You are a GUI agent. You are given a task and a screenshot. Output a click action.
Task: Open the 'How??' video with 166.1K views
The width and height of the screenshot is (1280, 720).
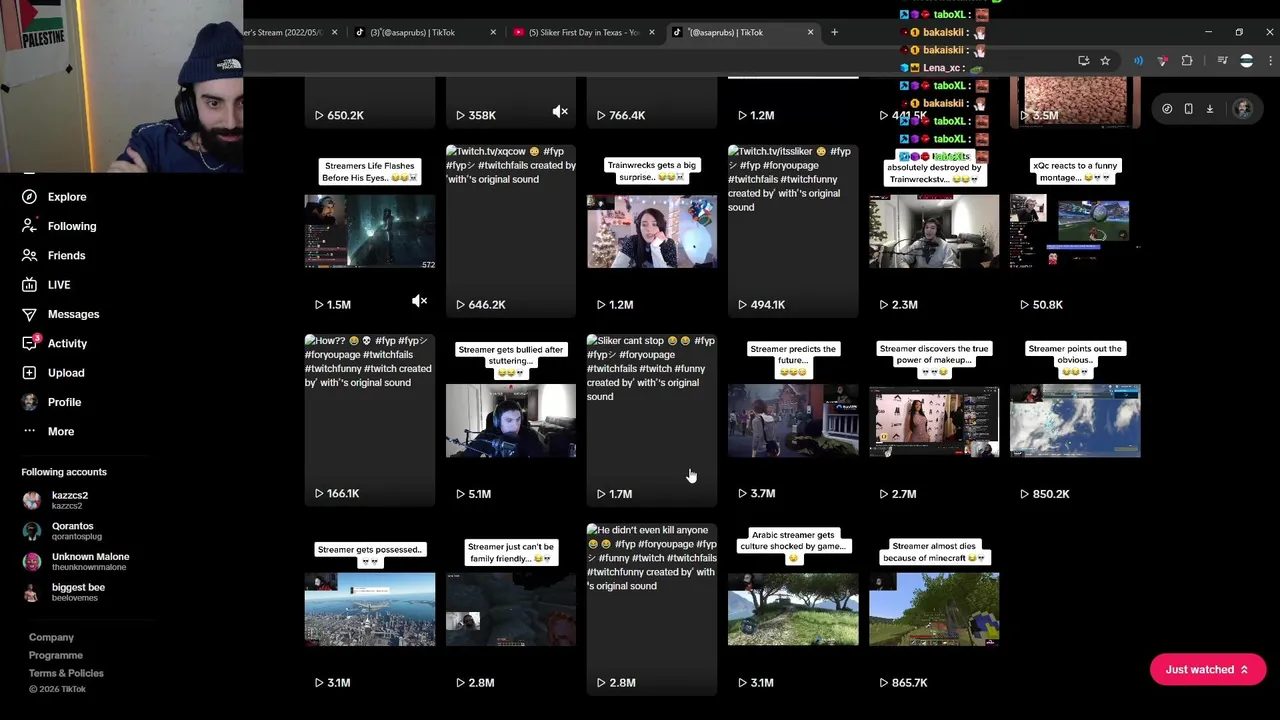point(370,420)
